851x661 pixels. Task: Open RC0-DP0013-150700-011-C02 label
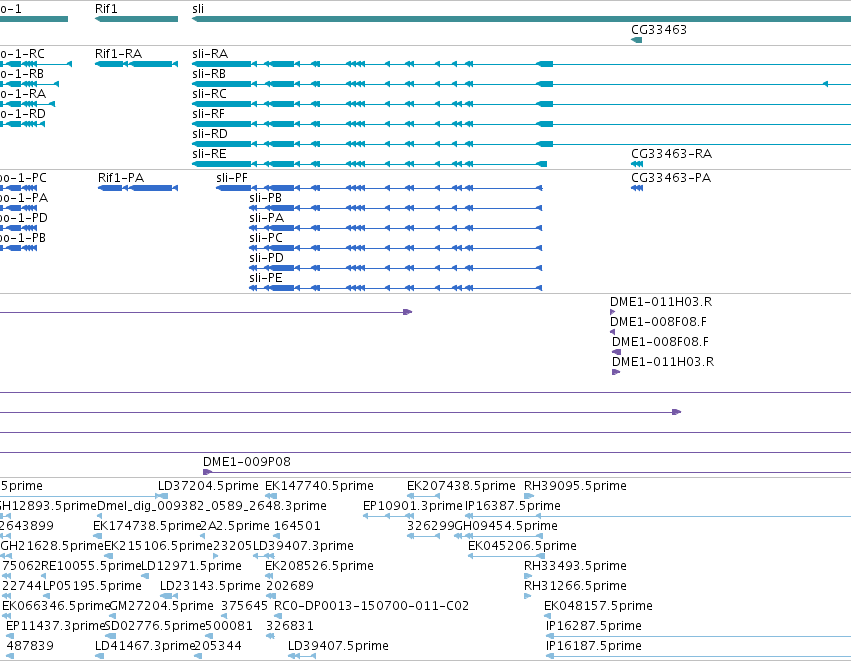point(371,606)
